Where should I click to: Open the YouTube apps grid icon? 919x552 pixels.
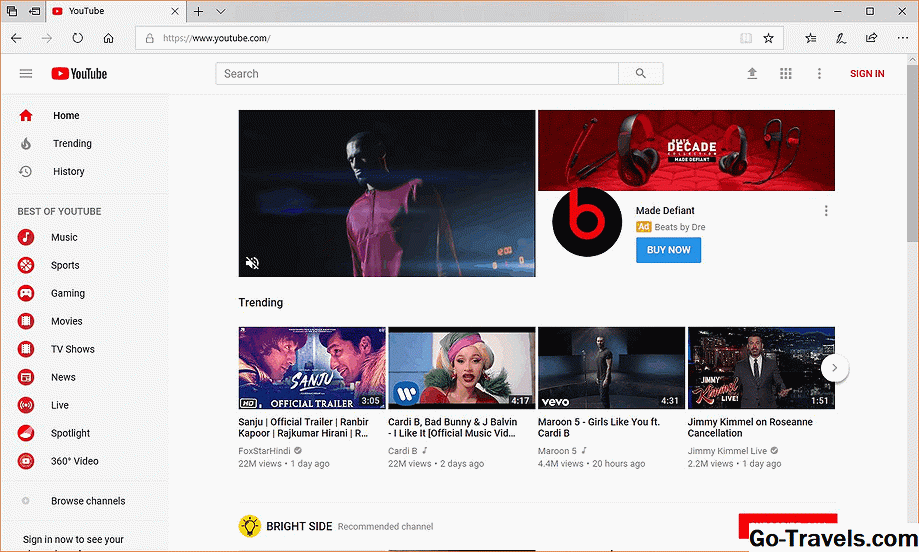click(x=786, y=73)
